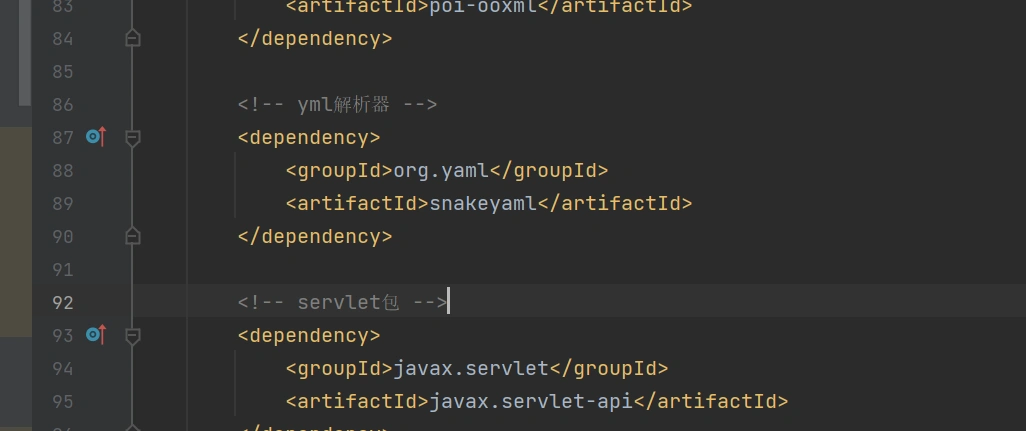Collapse the dependency block starting at line 87
The image size is (1026, 431).
point(132,138)
